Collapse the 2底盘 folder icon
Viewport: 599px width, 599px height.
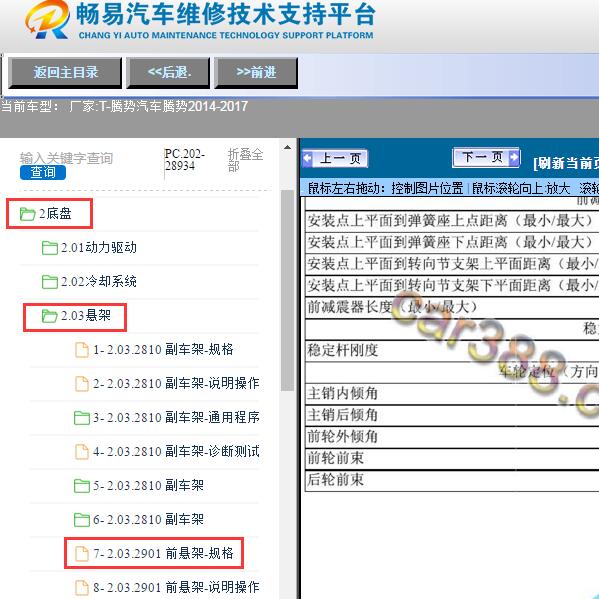28,214
